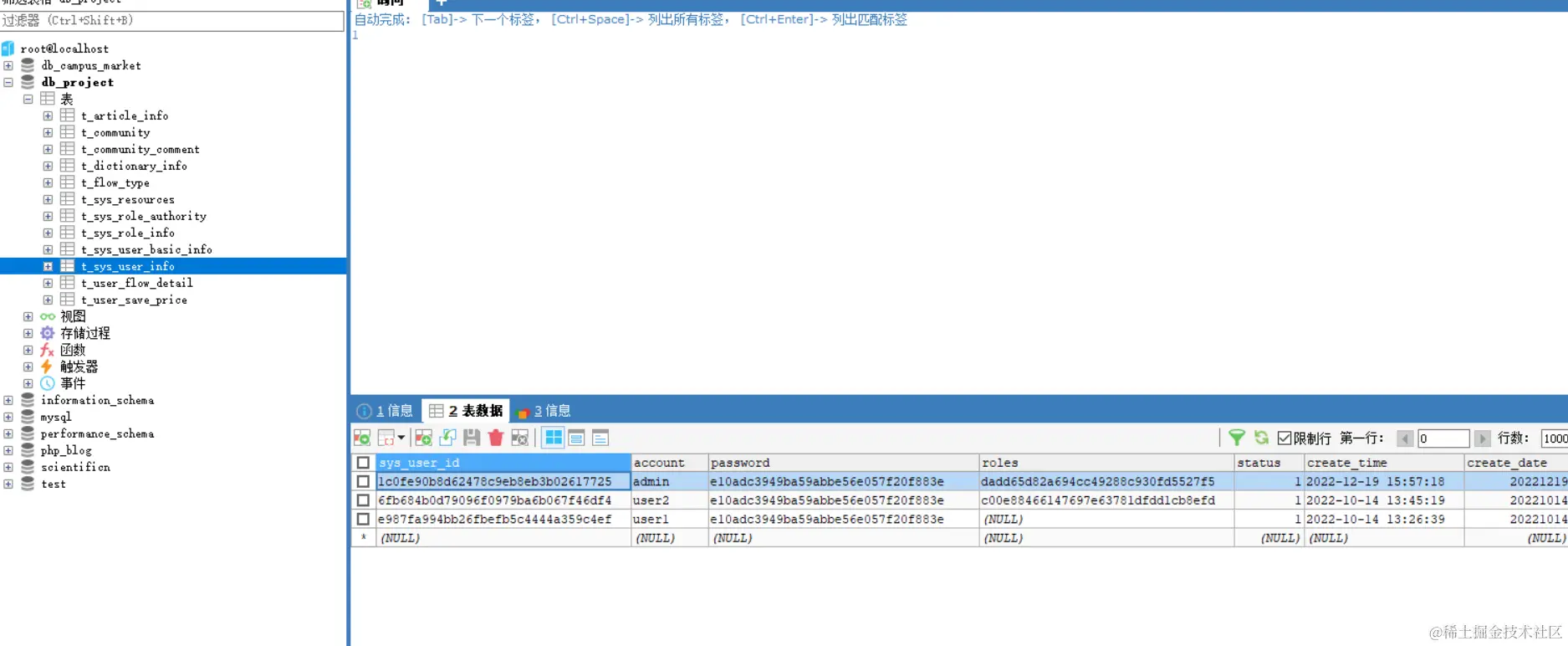Image resolution: width=1568 pixels, height=646 pixels.
Task: Select t_sys_user_basic_info in the tree
Action: [146, 249]
